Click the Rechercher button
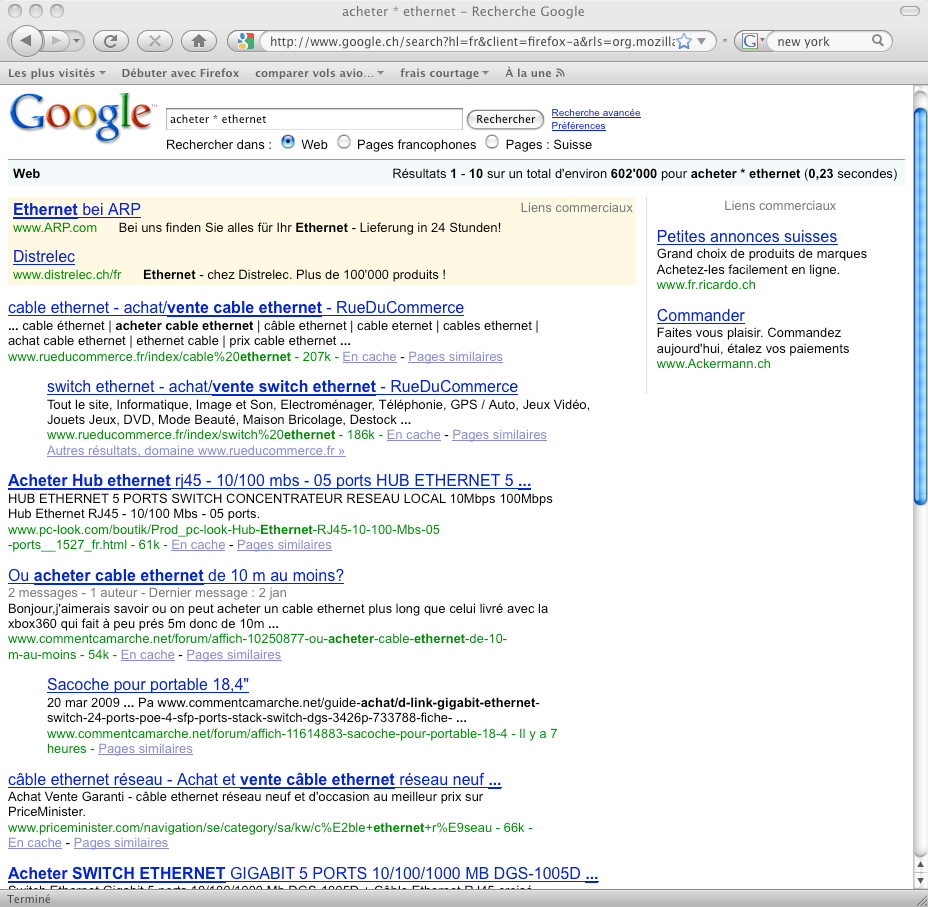The width and height of the screenshot is (928, 907). (x=505, y=119)
